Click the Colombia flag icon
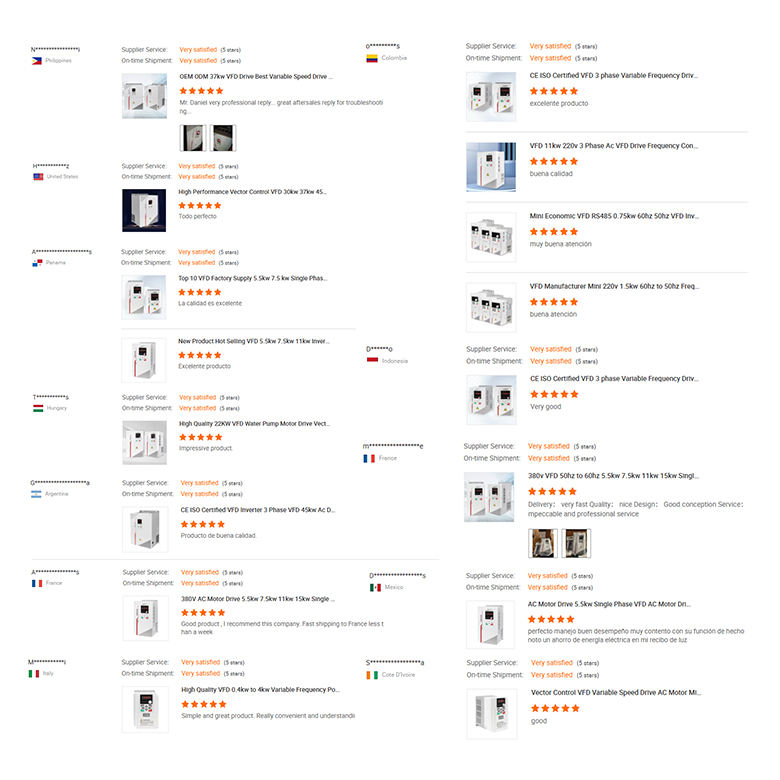 tap(372, 58)
